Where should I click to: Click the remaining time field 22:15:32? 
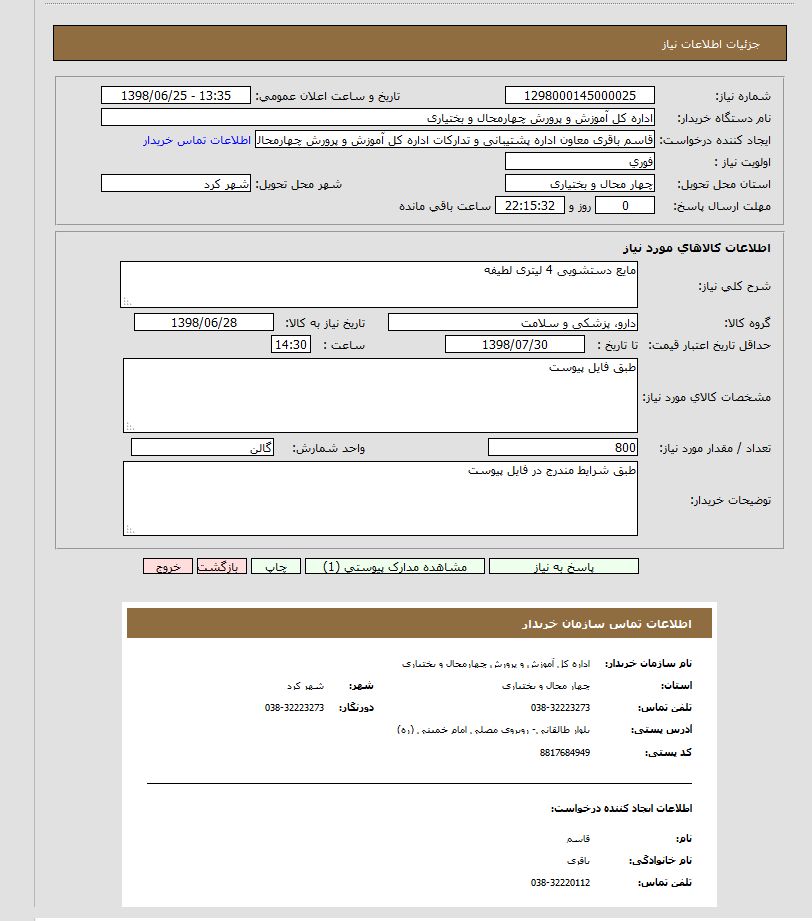click(530, 206)
